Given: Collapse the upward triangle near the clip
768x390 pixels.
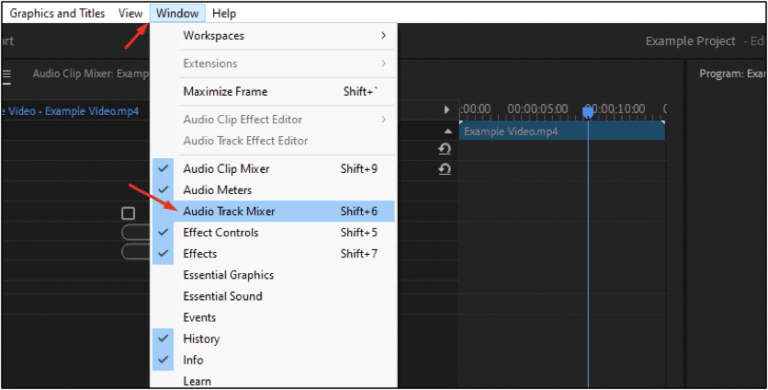Looking at the screenshot, I should tap(448, 131).
